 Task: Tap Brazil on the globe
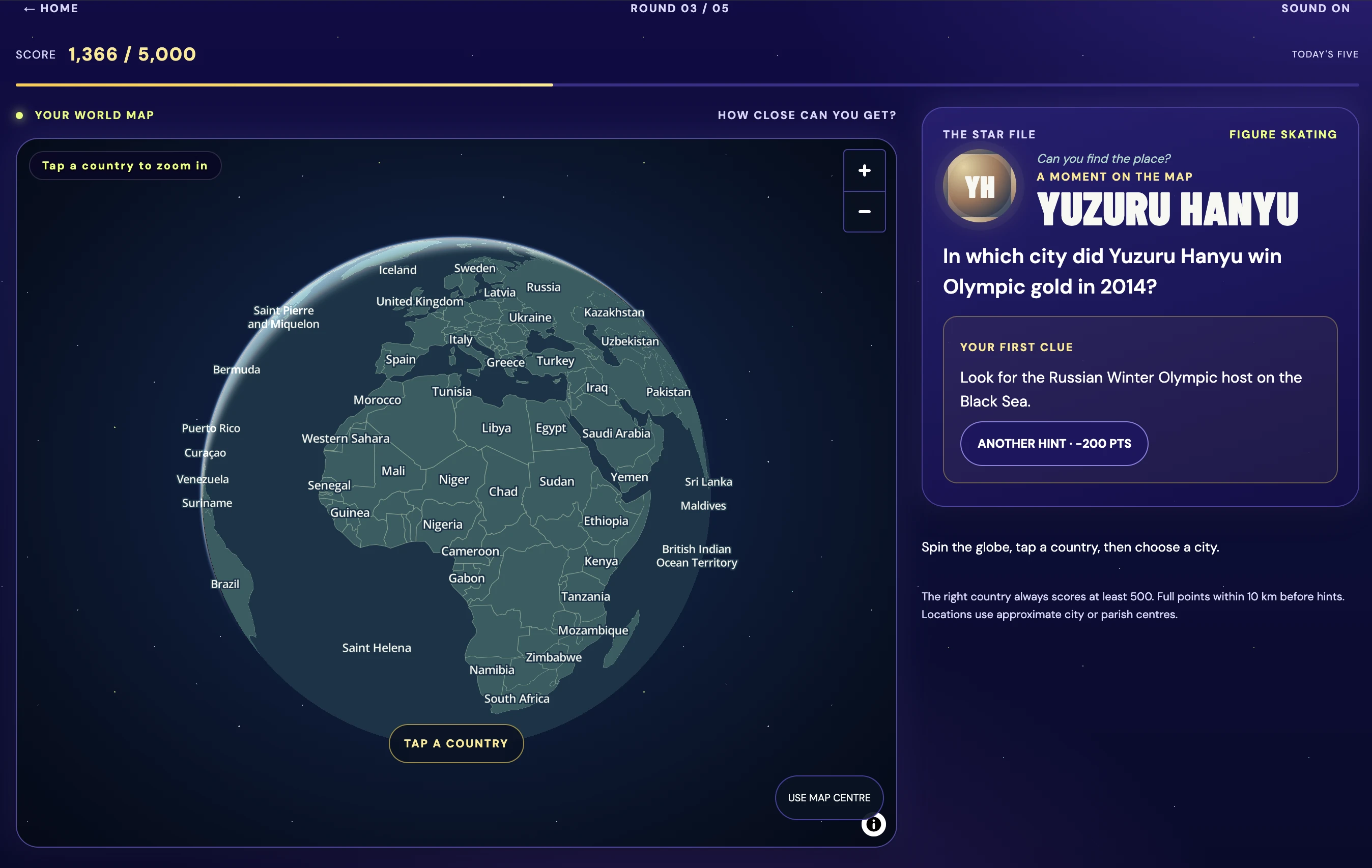(x=224, y=584)
